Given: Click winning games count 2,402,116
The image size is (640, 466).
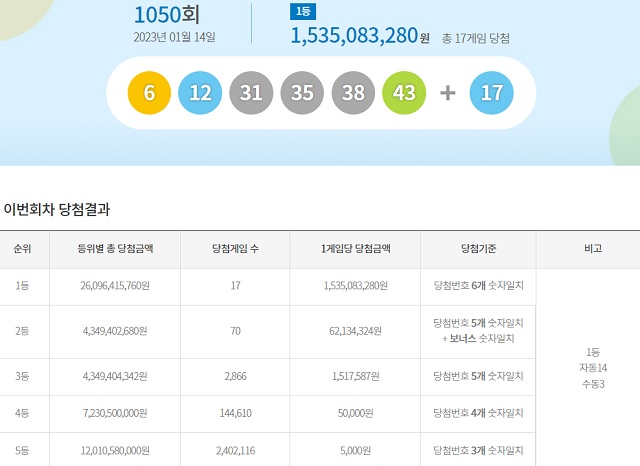Looking at the screenshot, I should pos(236,450).
